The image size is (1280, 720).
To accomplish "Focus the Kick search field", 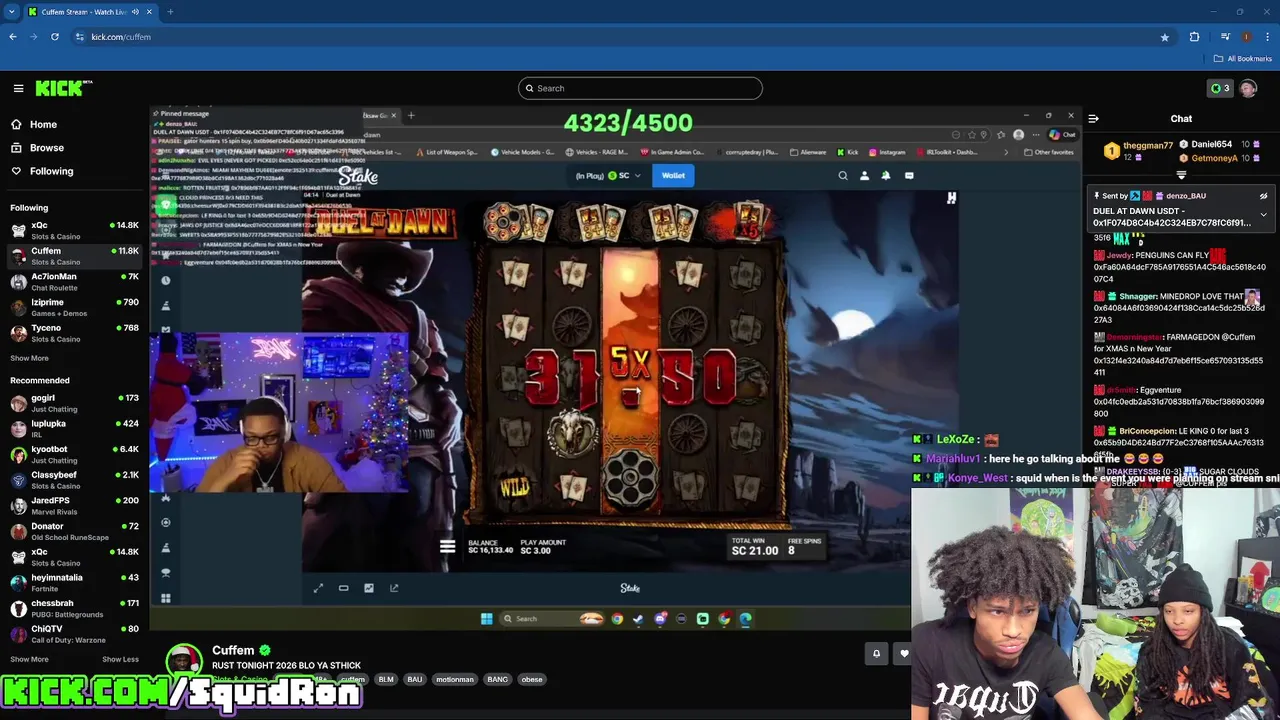I will (640, 88).
